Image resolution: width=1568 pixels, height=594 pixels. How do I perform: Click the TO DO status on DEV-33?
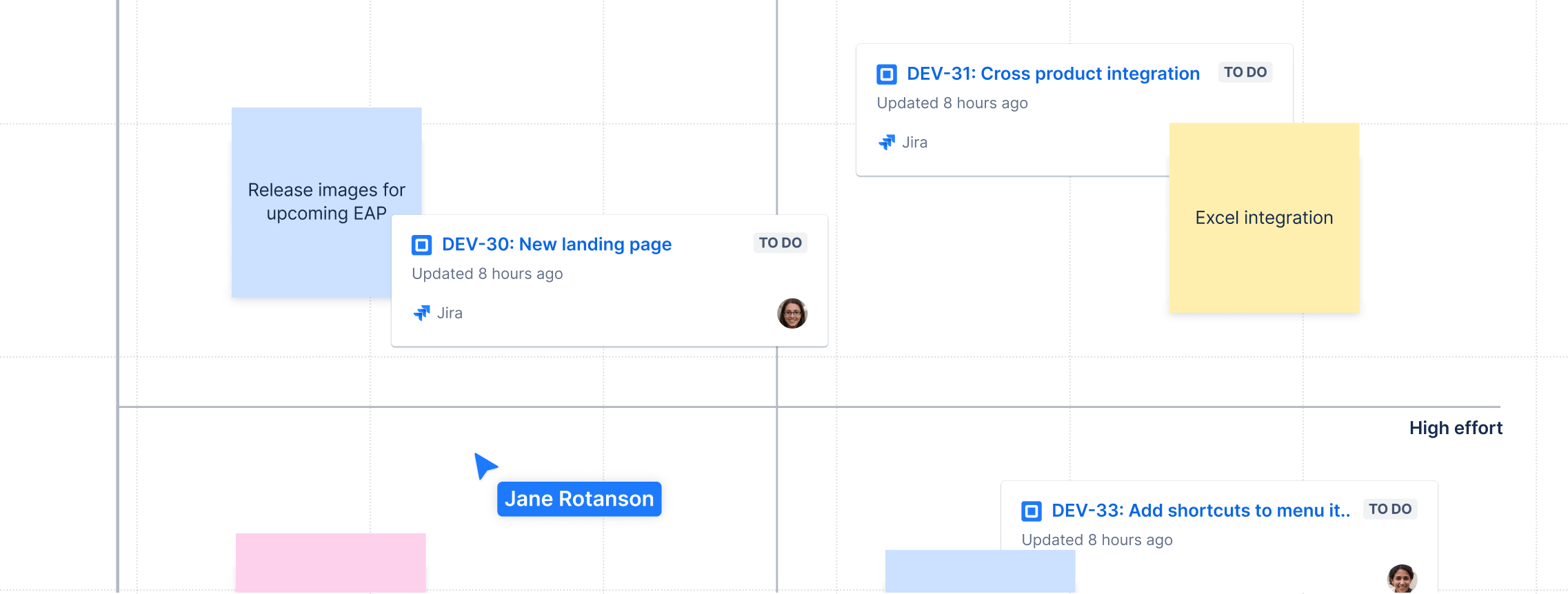tap(1389, 509)
